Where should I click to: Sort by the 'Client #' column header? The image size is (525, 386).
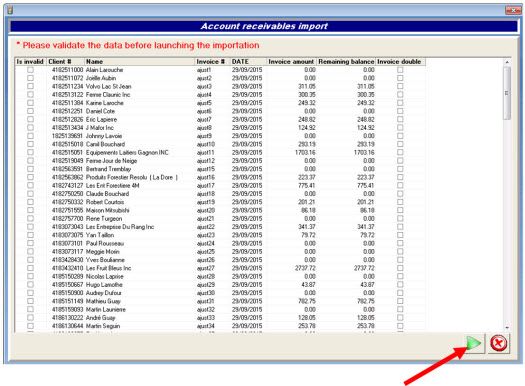click(65, 62)
